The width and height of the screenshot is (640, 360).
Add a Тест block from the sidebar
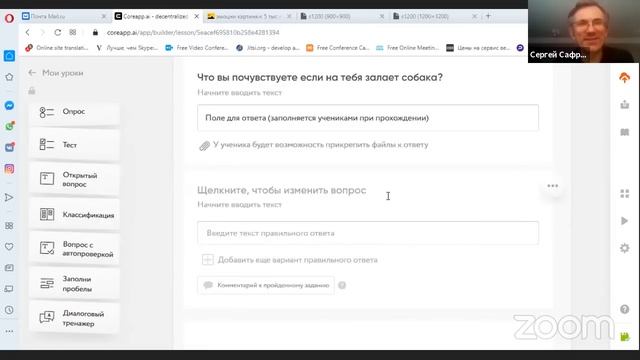[x=74, y=145]
